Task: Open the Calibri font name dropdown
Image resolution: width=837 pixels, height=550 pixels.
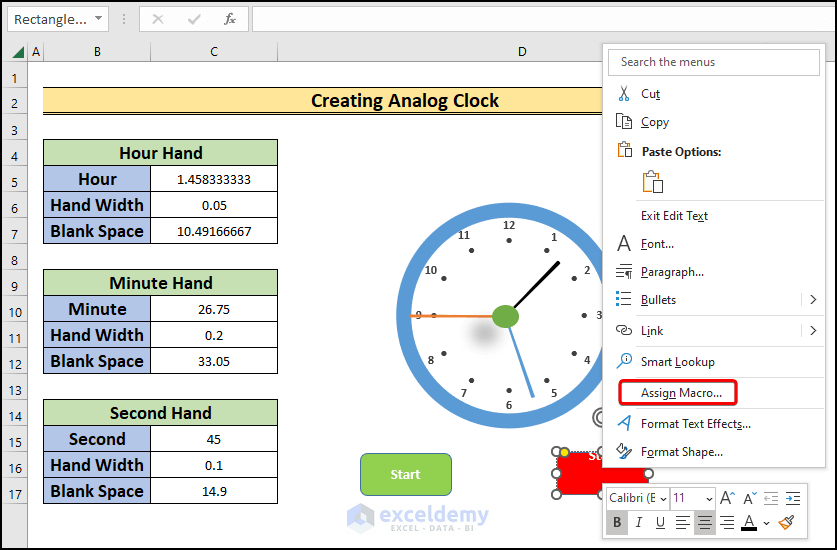Action: [x=638, y=498]
